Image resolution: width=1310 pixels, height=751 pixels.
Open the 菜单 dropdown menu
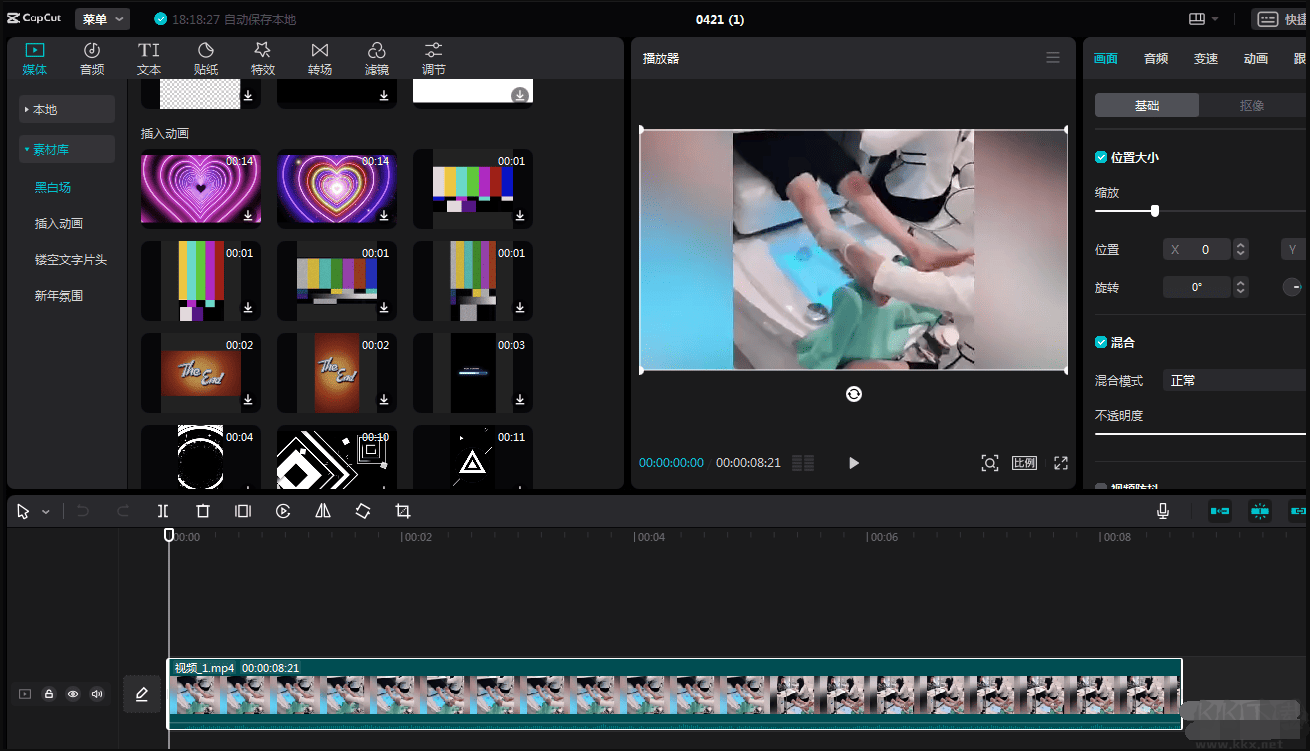click(x=103, y=19)
